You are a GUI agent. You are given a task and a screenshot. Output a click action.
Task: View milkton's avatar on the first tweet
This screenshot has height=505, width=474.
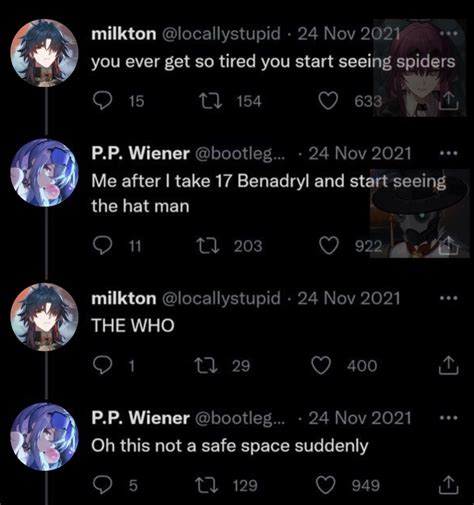tap(44, 53)
